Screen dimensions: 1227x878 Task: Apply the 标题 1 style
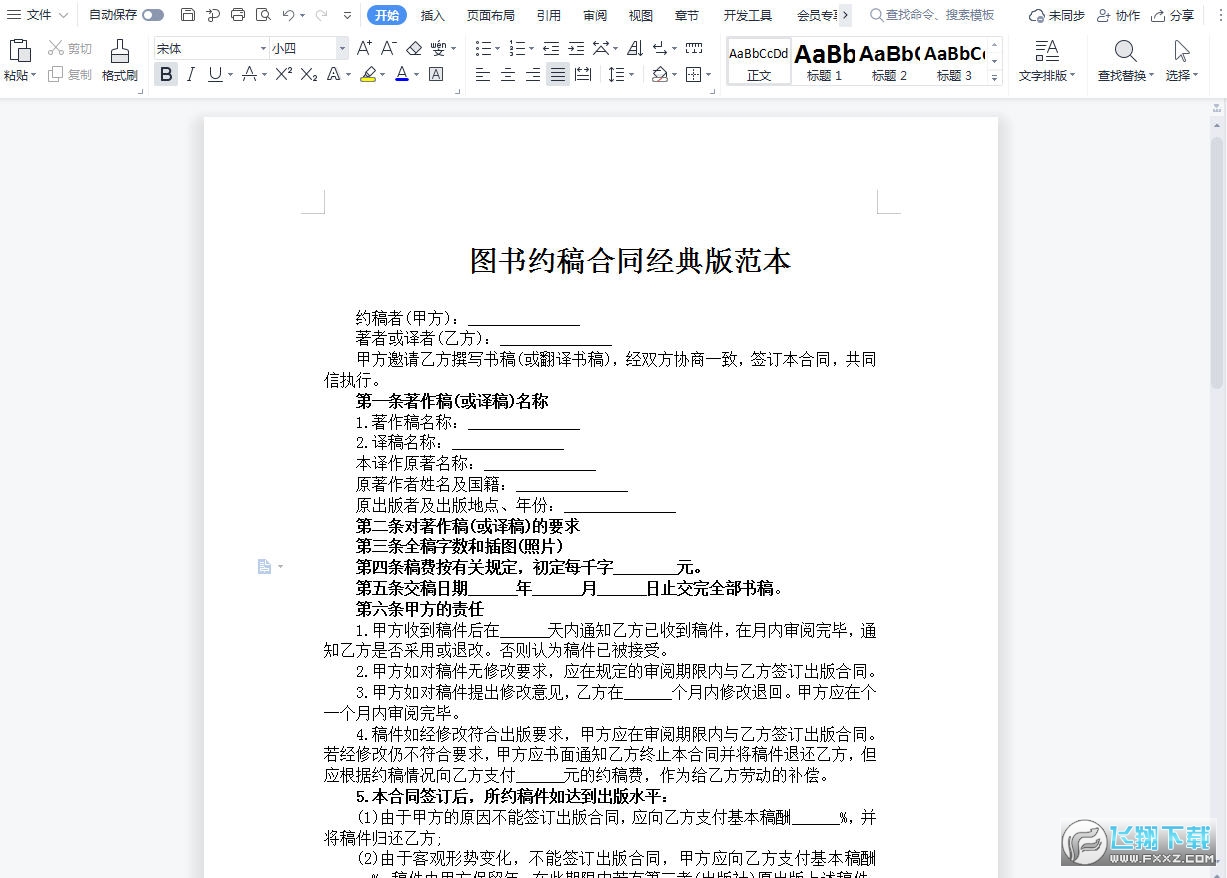pyautogui.click(x=824, y=62)
